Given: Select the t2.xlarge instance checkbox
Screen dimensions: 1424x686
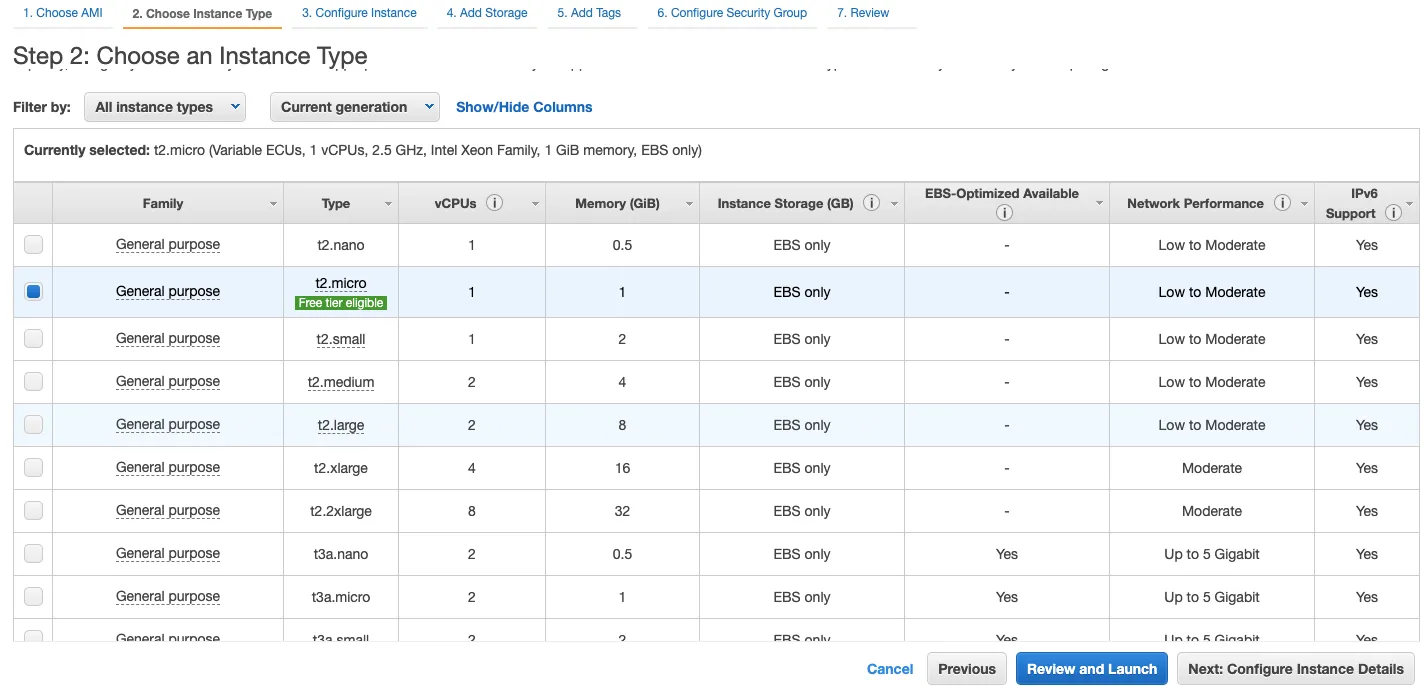Looking at the screenshot, I should tap(34, 468).
